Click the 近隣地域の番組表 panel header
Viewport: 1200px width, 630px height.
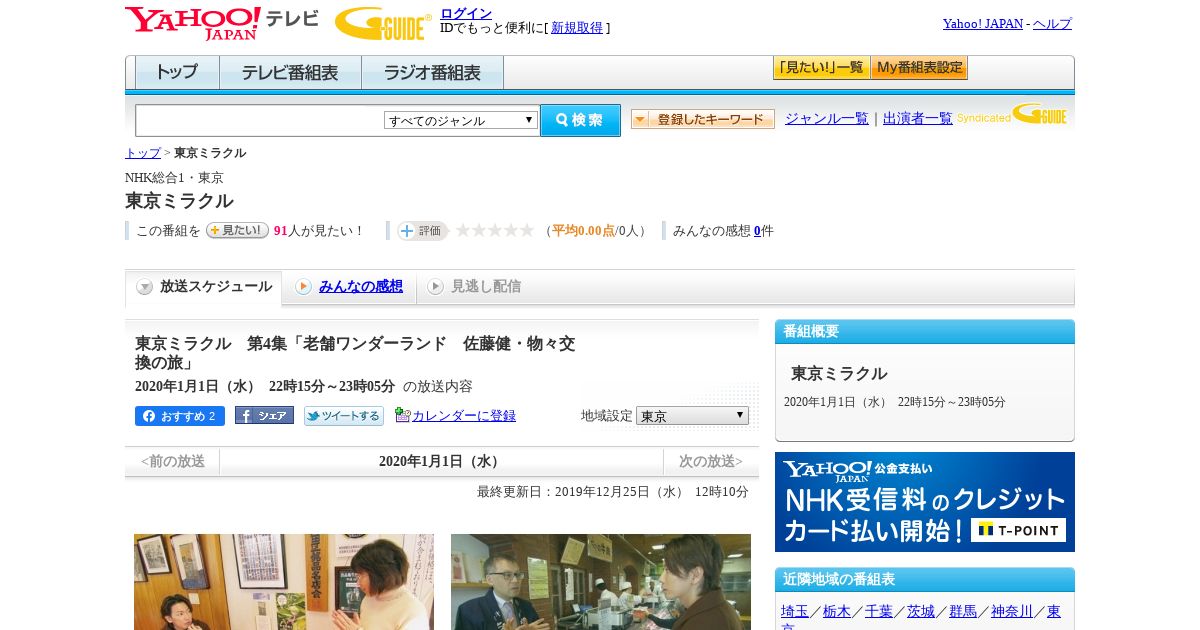[925, 580]
